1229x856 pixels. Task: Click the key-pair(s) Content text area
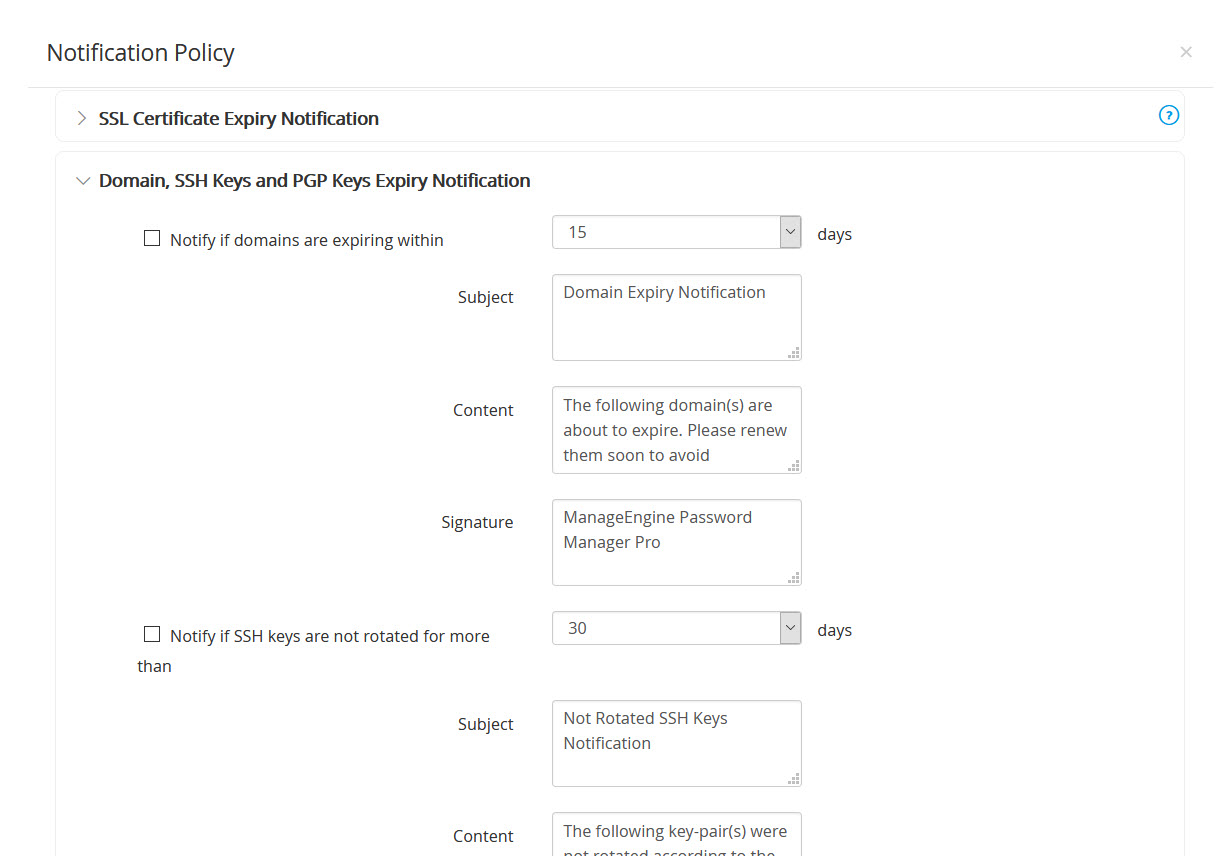coord(676,834)
